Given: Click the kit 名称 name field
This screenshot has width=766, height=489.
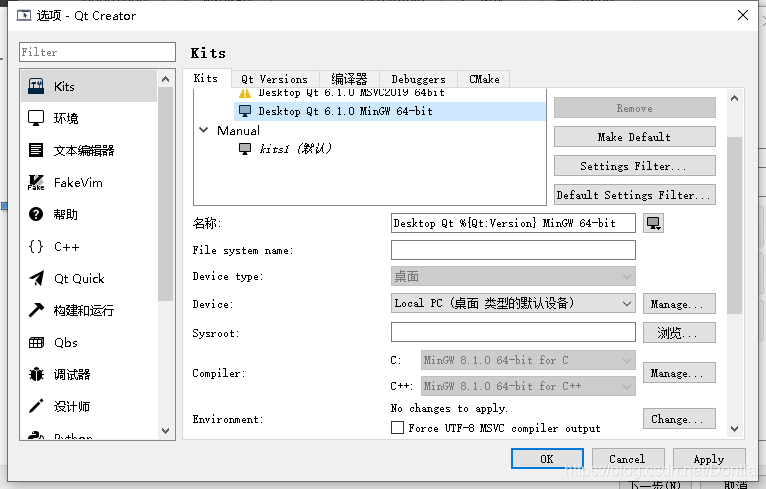Looking at the screenshot, I should click(x=513, y=223).
